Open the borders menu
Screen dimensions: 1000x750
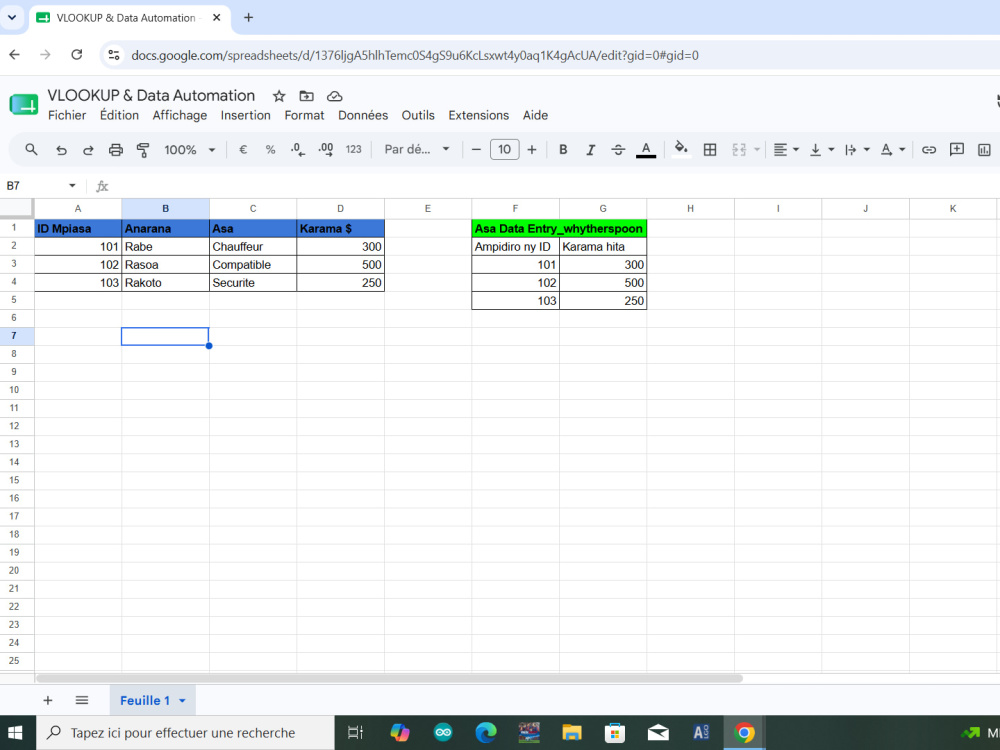[710, 150]
